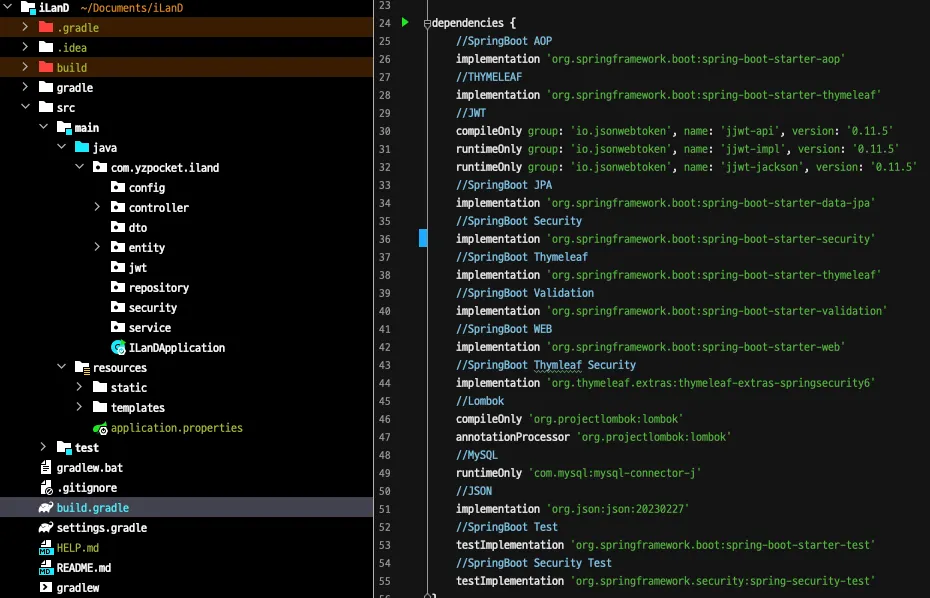Expand the templates folder

tap(79, 408)
